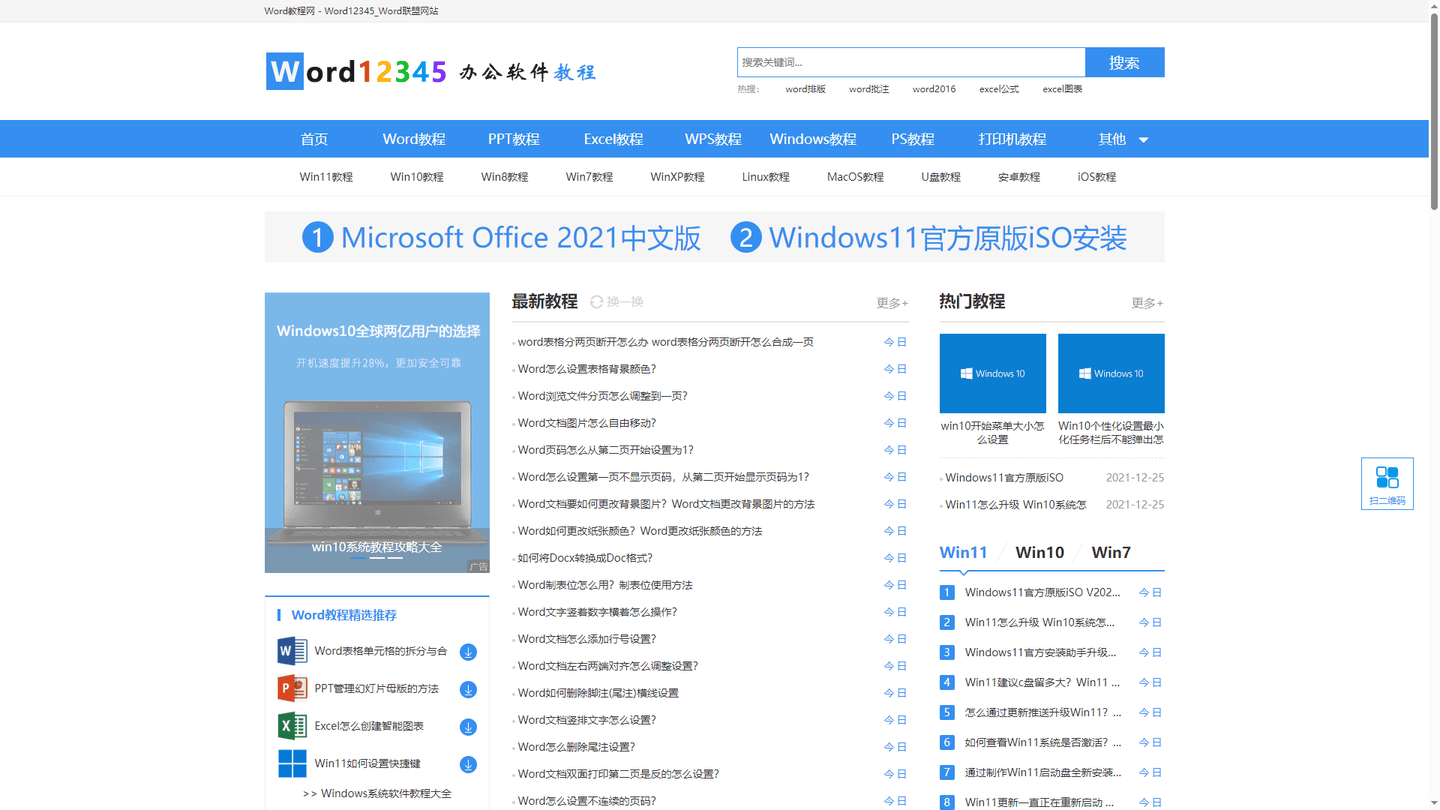Click 今日 marker beside Word文档逐排文字怎么设置
Image resolution: width=1440 pixels, height=810 pixels.
[x=896, y=720]
